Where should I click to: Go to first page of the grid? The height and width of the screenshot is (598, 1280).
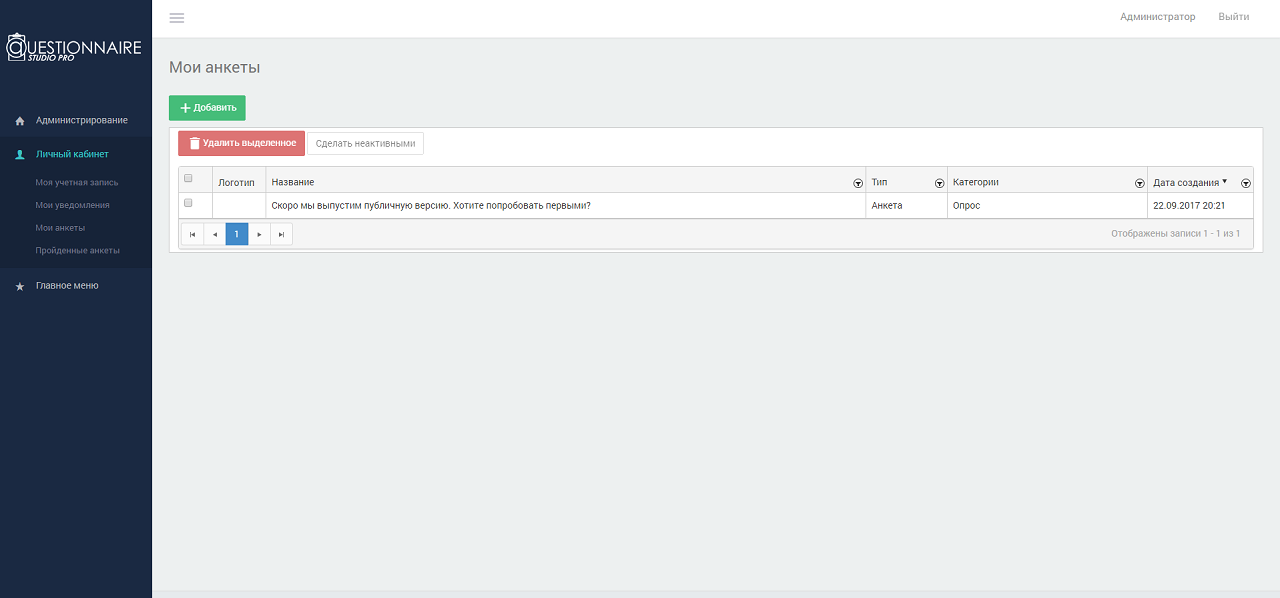[x=192, y=234]
